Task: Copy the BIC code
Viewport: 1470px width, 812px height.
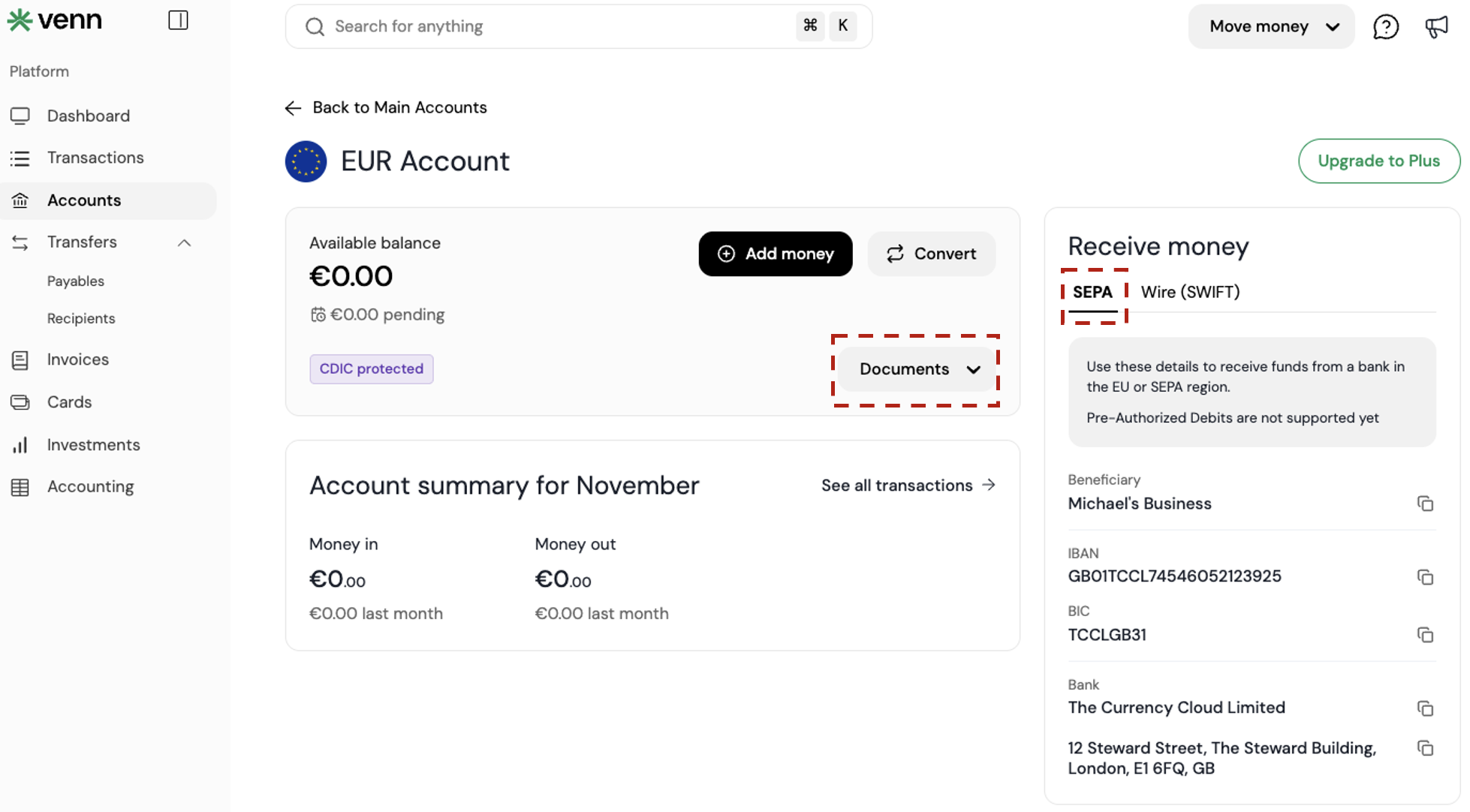Action: pyautogui.click(x=1425, y=635)
